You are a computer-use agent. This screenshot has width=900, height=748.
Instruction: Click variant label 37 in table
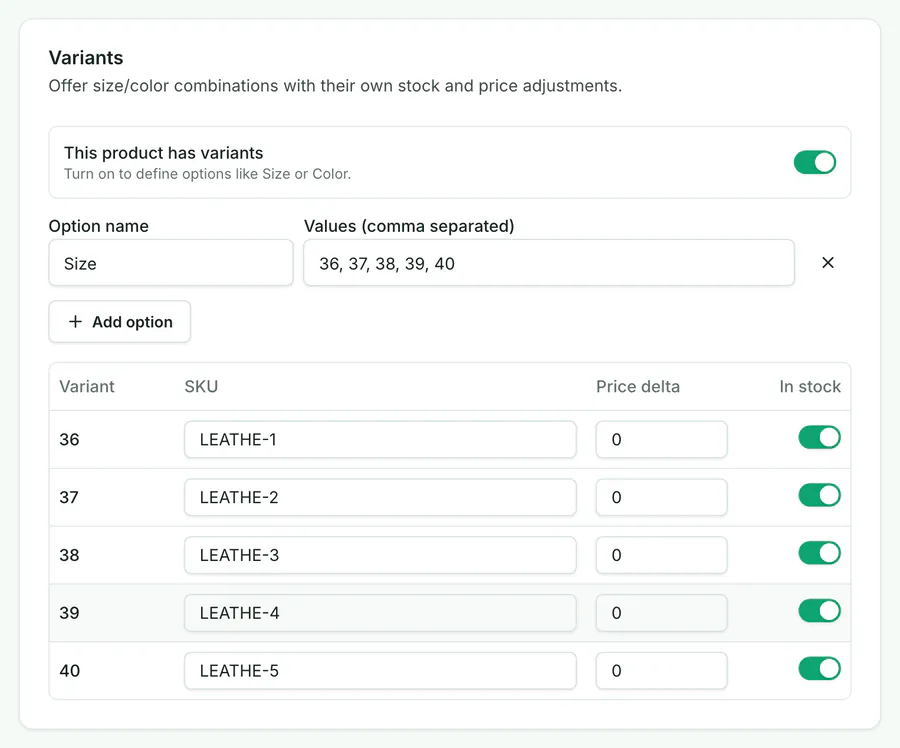[69, 497]
